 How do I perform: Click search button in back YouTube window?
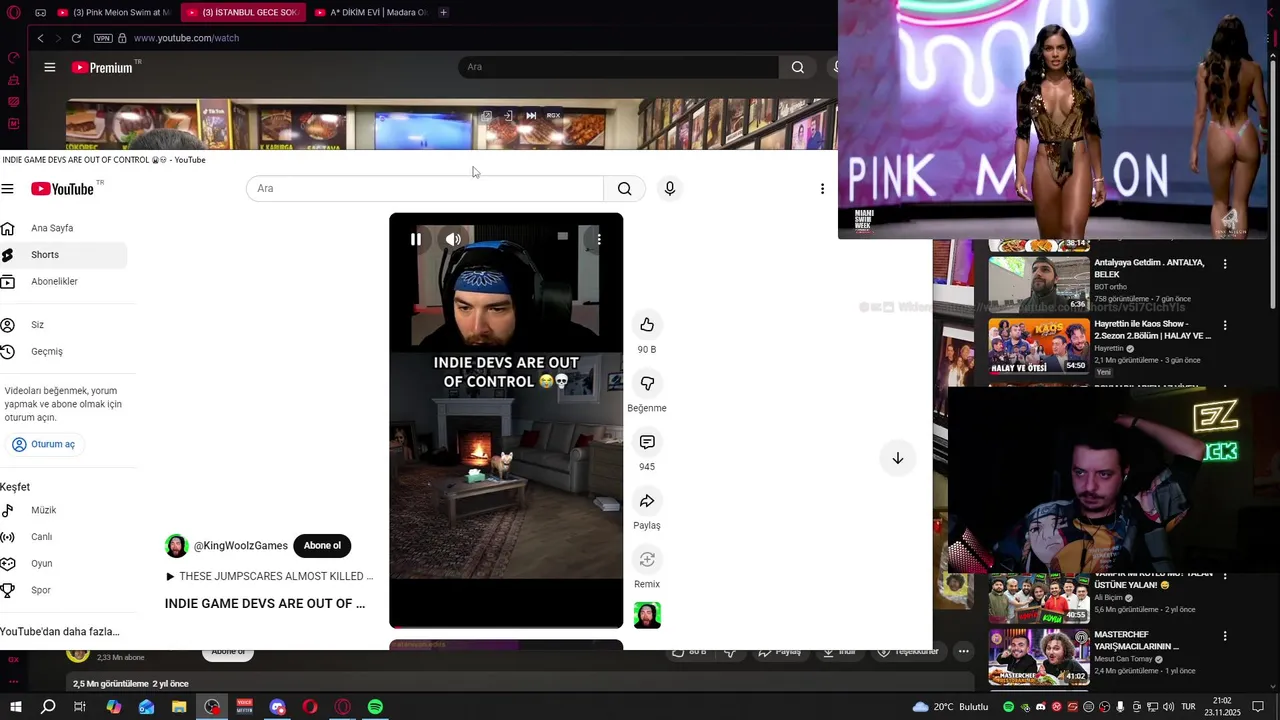click(x=797, y=67)
